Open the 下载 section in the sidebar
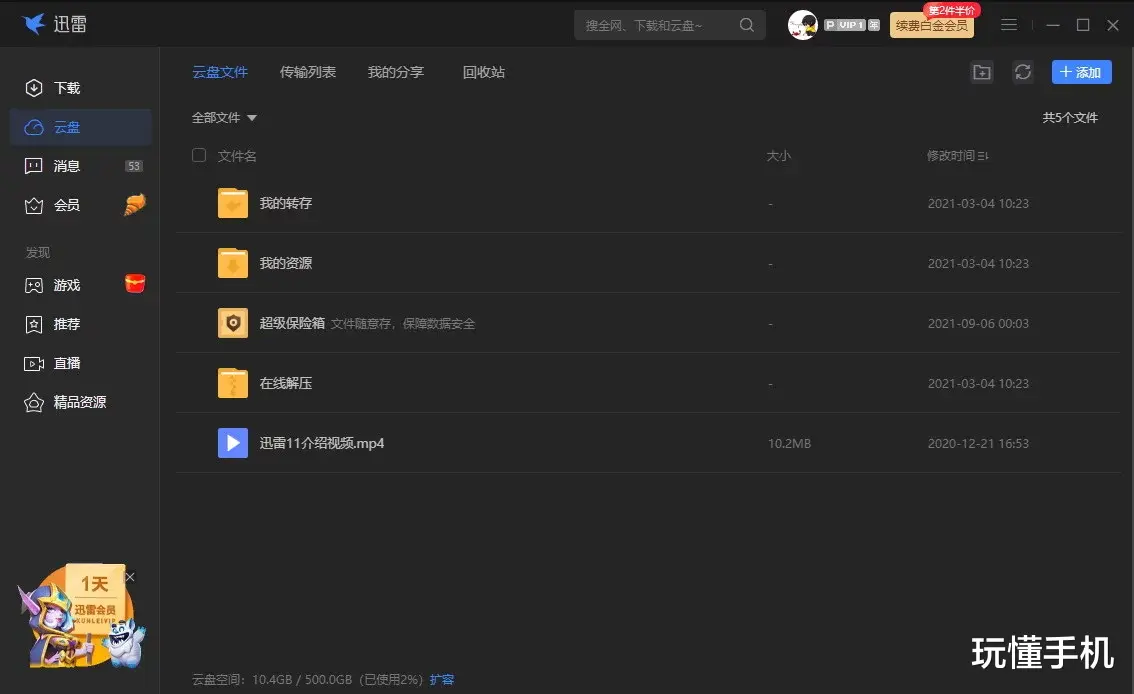The height and width of the screenshot is (694, 1134). pyautogui.click(x=66, y=88)
